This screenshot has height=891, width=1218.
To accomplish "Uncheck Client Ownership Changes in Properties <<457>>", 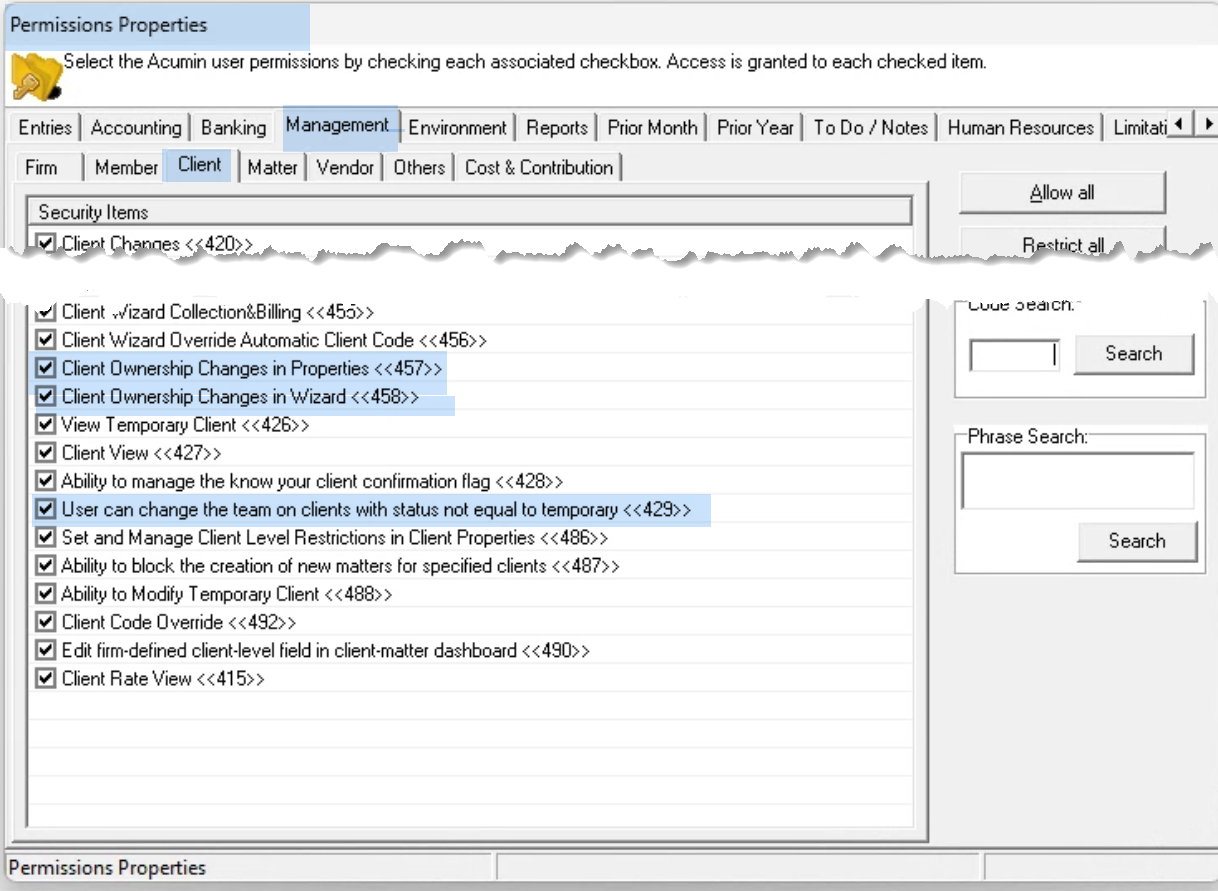I will [45, 368].
